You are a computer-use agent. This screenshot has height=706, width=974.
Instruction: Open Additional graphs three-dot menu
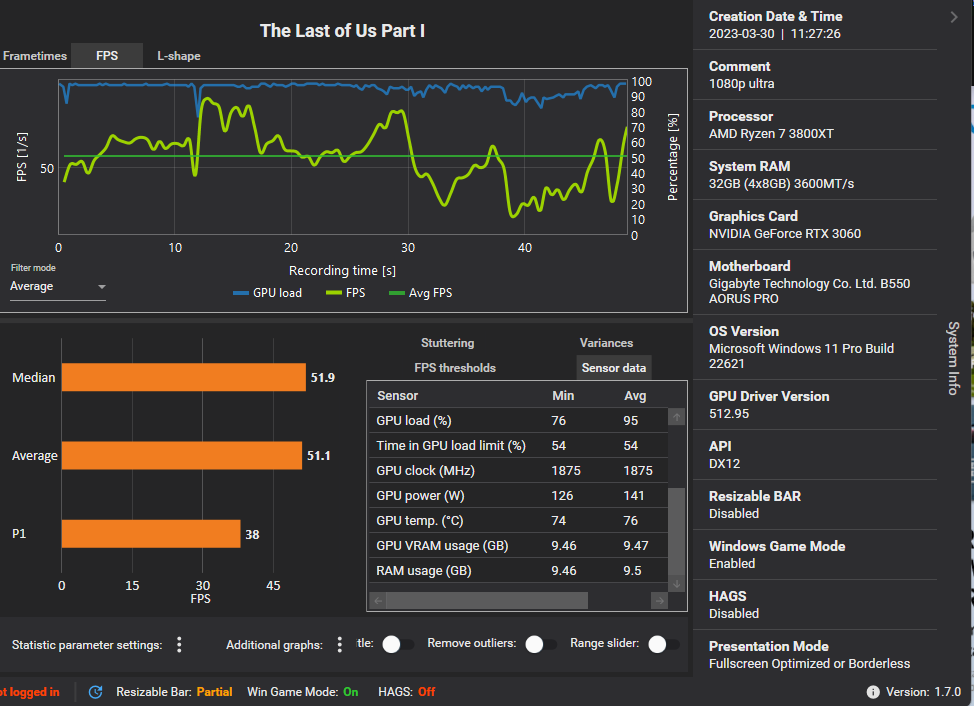(x=339, y=645)
